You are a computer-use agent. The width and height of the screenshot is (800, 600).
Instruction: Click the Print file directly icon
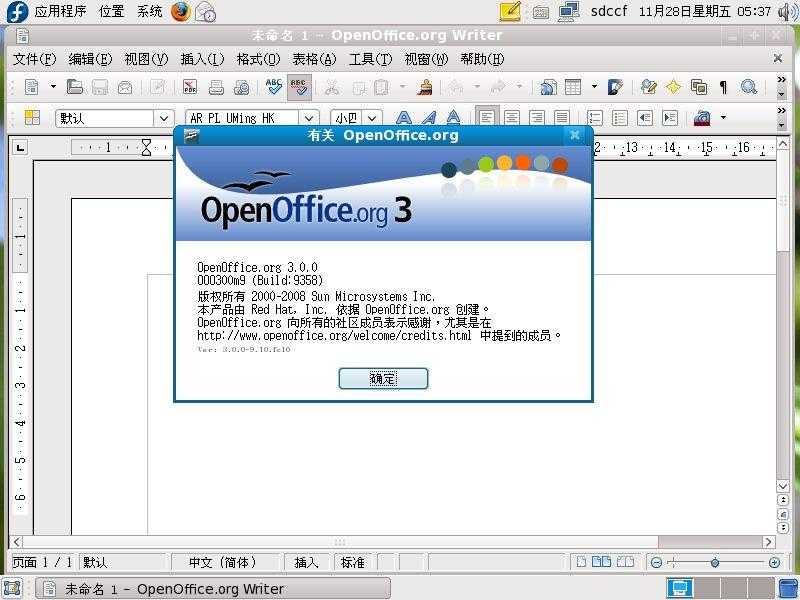tap(216, 87)
